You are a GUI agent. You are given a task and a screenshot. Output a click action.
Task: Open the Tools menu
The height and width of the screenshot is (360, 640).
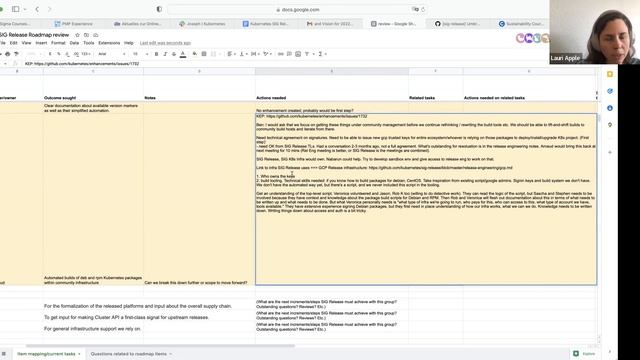click(89, 43)
